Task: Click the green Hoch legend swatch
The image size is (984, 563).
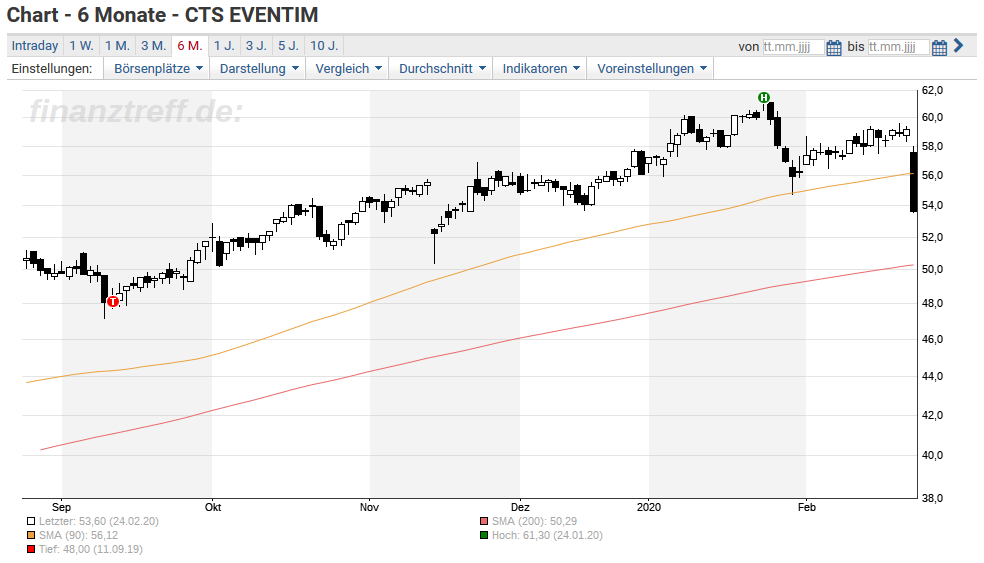Action: point(484,535)
